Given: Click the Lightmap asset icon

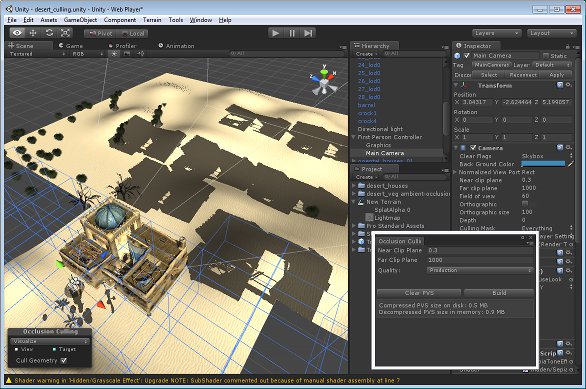Looking at the screenshot, I should tap(369, 217).
